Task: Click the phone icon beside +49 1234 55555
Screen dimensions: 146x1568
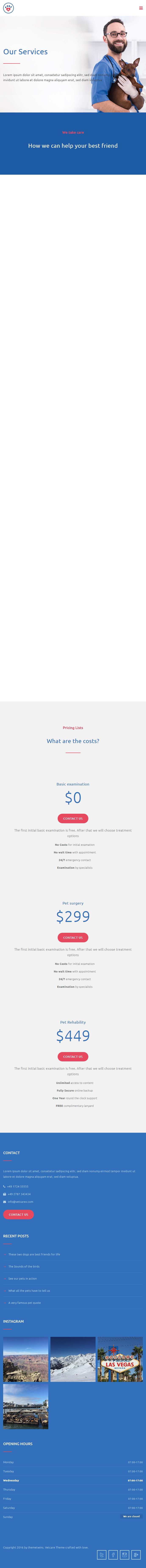Action: tap(4, 1186)
